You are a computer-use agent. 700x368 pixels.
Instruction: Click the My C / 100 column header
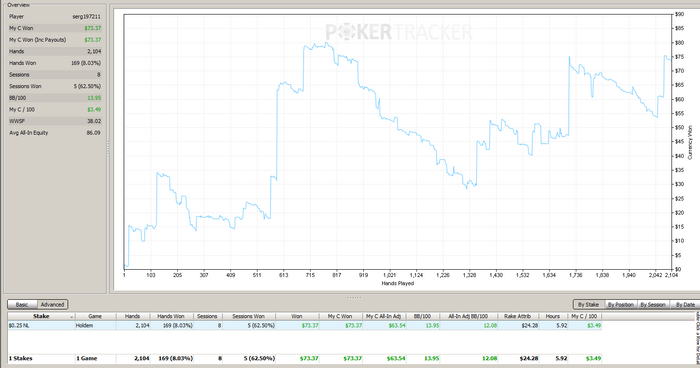[x=584, y=316]
